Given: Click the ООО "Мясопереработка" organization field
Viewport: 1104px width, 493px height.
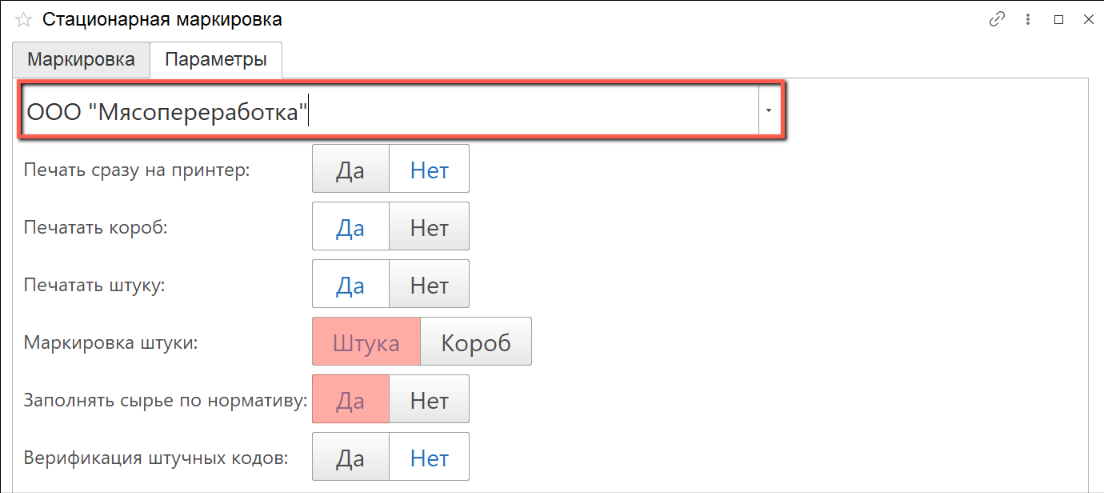Looking at the screenshot, I should click(x=390, y=110).
